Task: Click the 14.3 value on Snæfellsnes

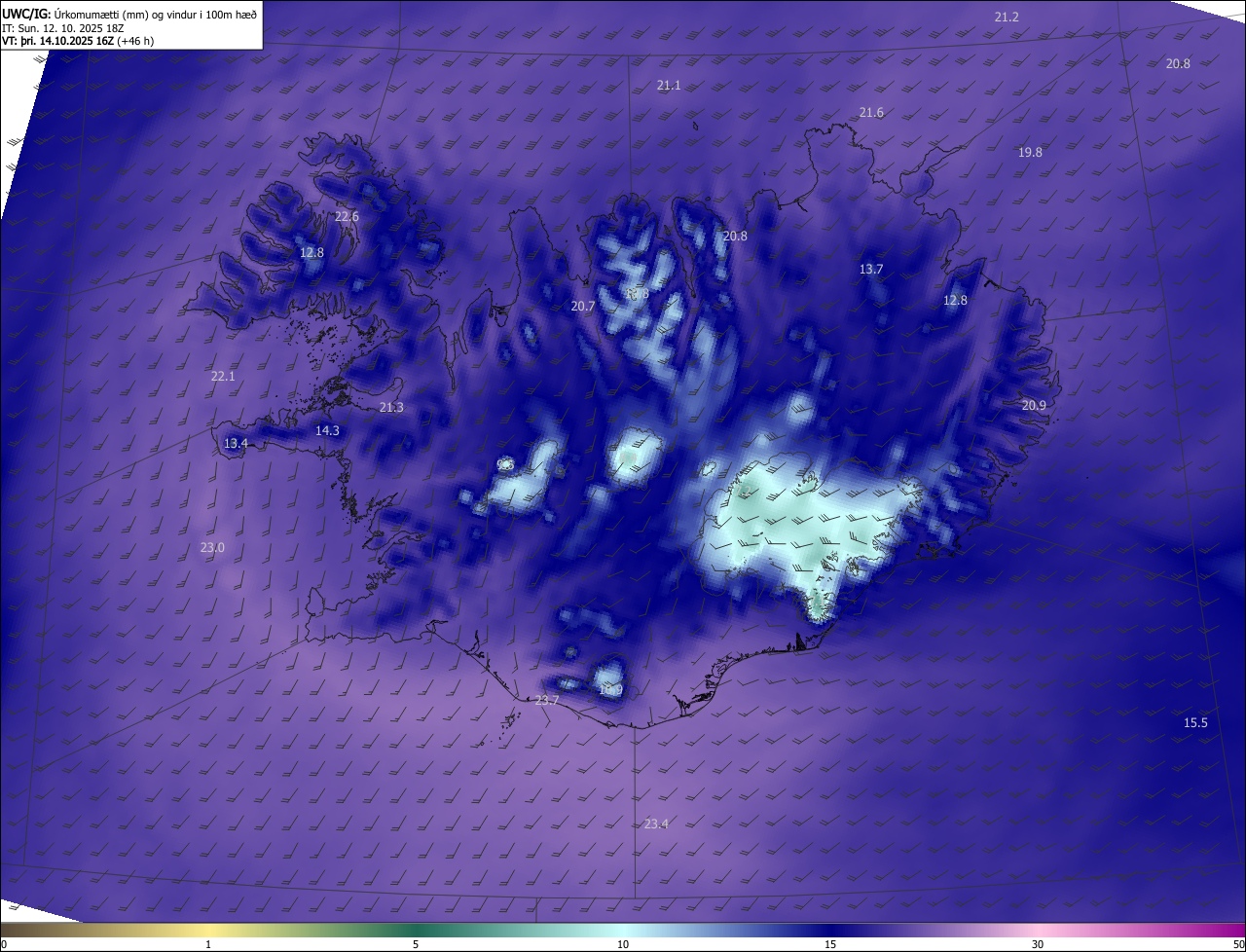Action: point(327,430)
